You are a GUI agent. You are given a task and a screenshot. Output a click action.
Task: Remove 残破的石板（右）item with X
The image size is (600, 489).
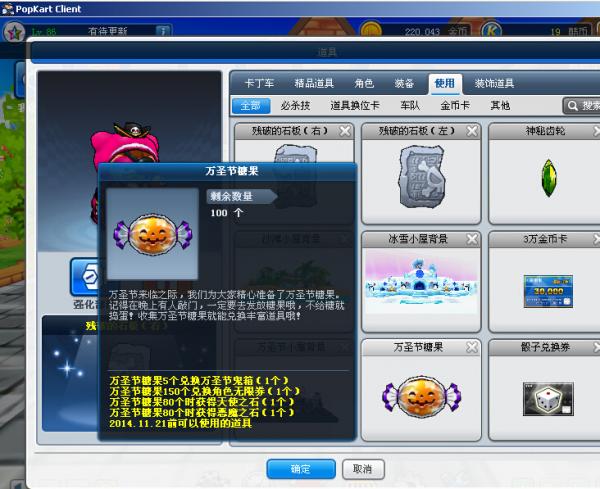[345, 131]
